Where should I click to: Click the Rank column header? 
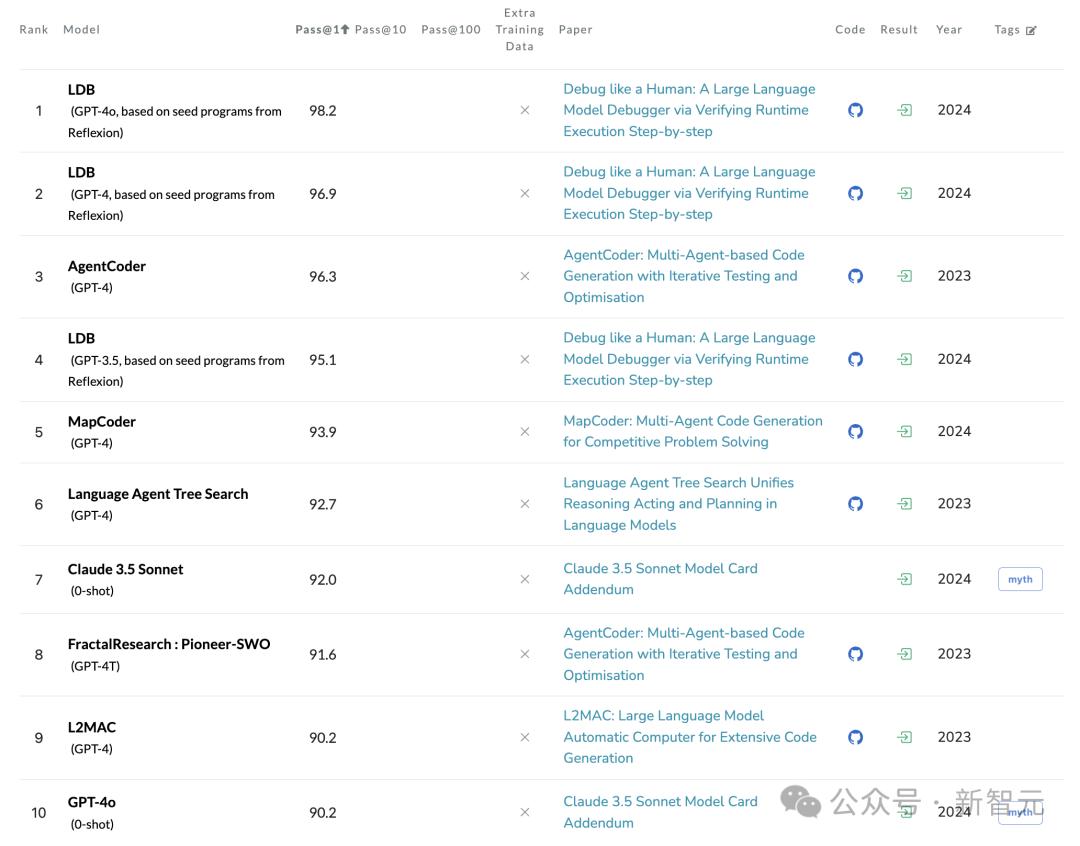click(34, 29)
